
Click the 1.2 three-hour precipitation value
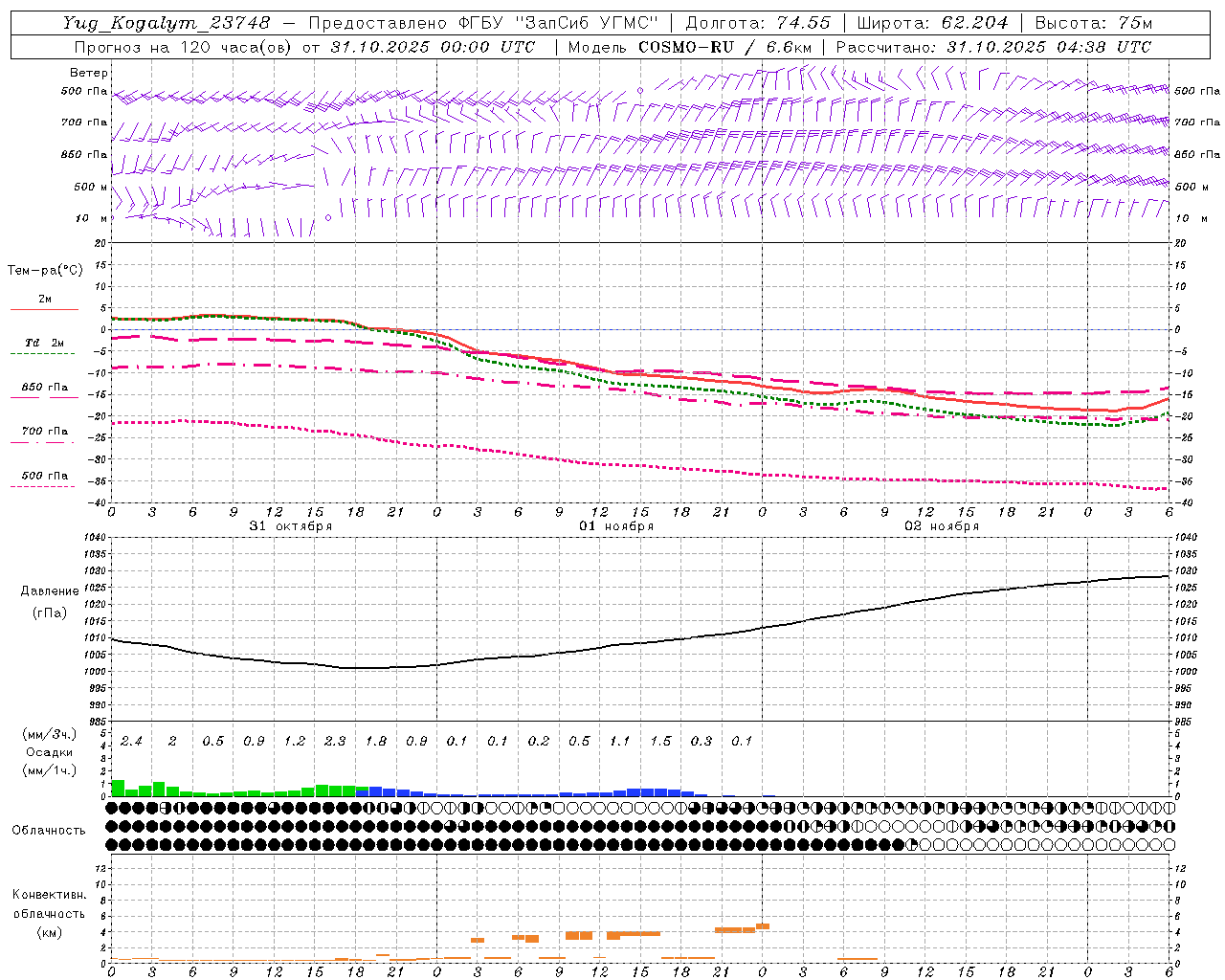(x=295, y=742)
